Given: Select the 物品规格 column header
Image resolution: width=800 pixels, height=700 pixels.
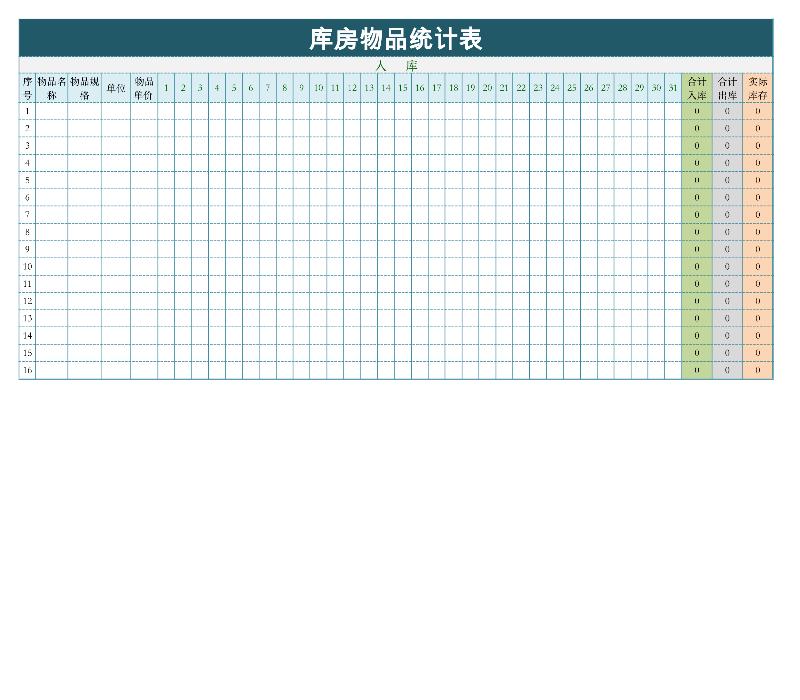Looking at the screenshot, I should [x=85, y=88].
